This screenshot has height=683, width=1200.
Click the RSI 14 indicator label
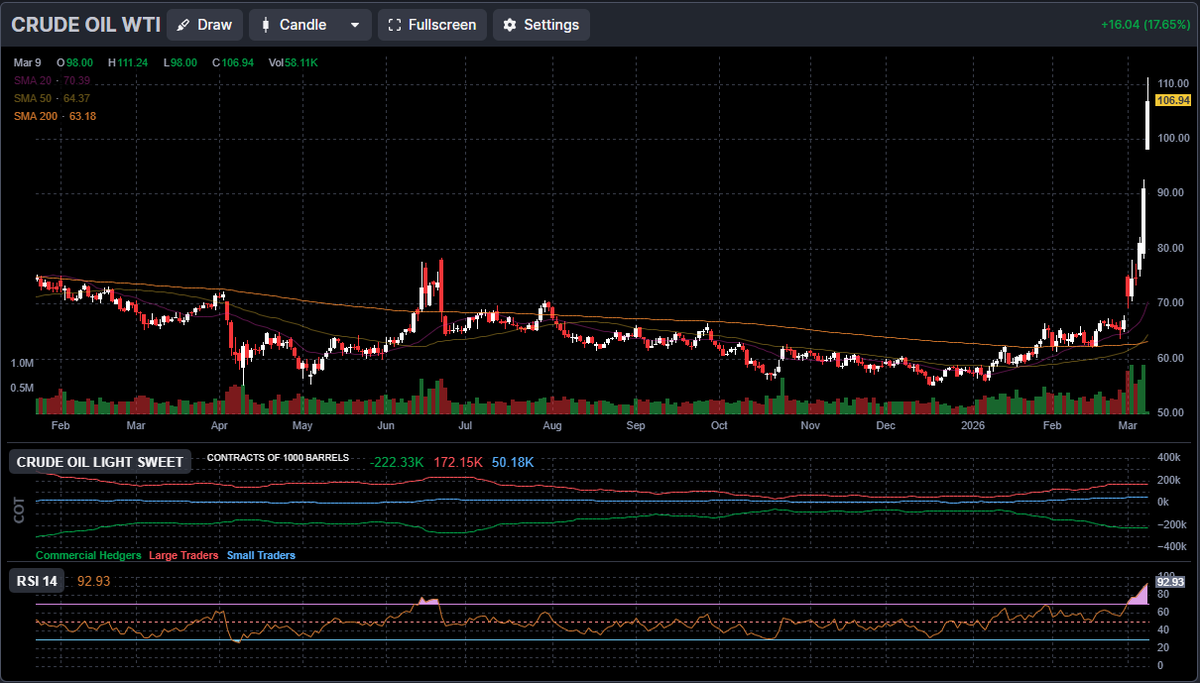click(x=37, y=580)
